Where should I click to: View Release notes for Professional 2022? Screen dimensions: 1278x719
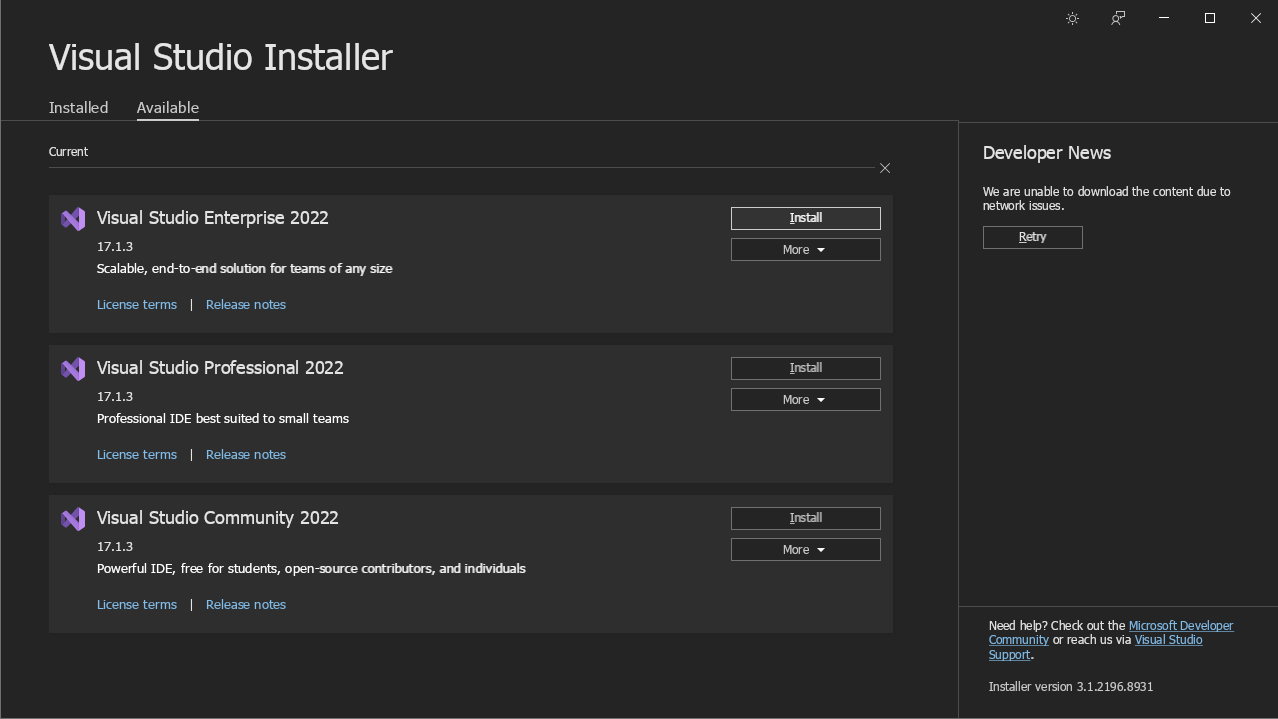click(x=245, y=454)
